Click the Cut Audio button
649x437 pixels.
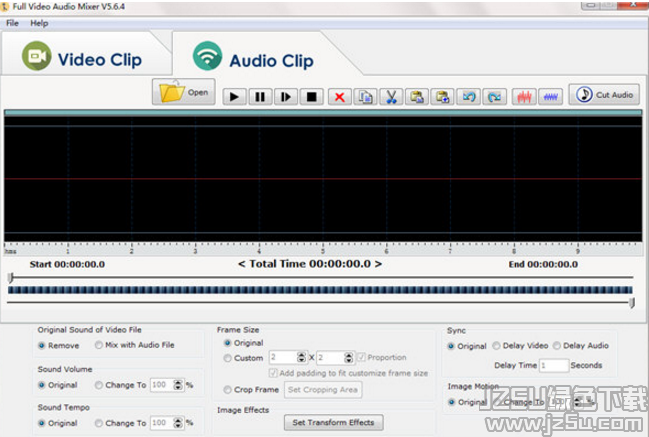(x=604, y=94)
